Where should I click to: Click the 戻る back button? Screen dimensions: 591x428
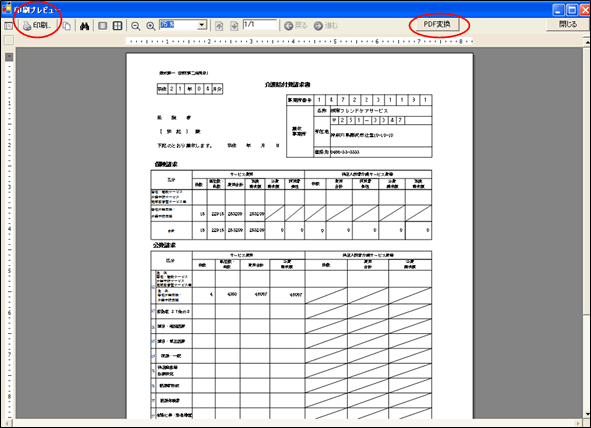(296, 26)
